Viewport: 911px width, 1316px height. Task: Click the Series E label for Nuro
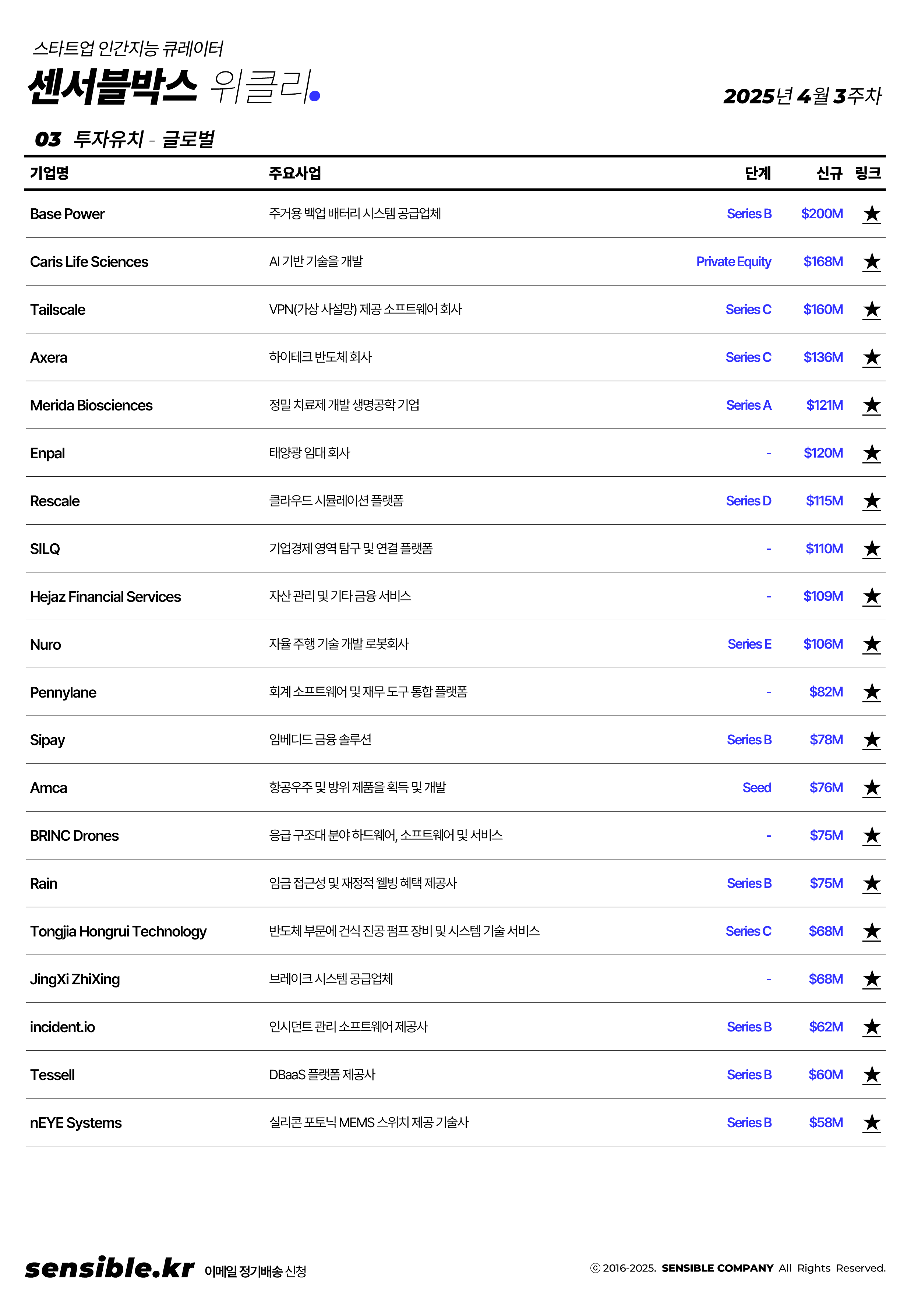[x=749, y=644]
